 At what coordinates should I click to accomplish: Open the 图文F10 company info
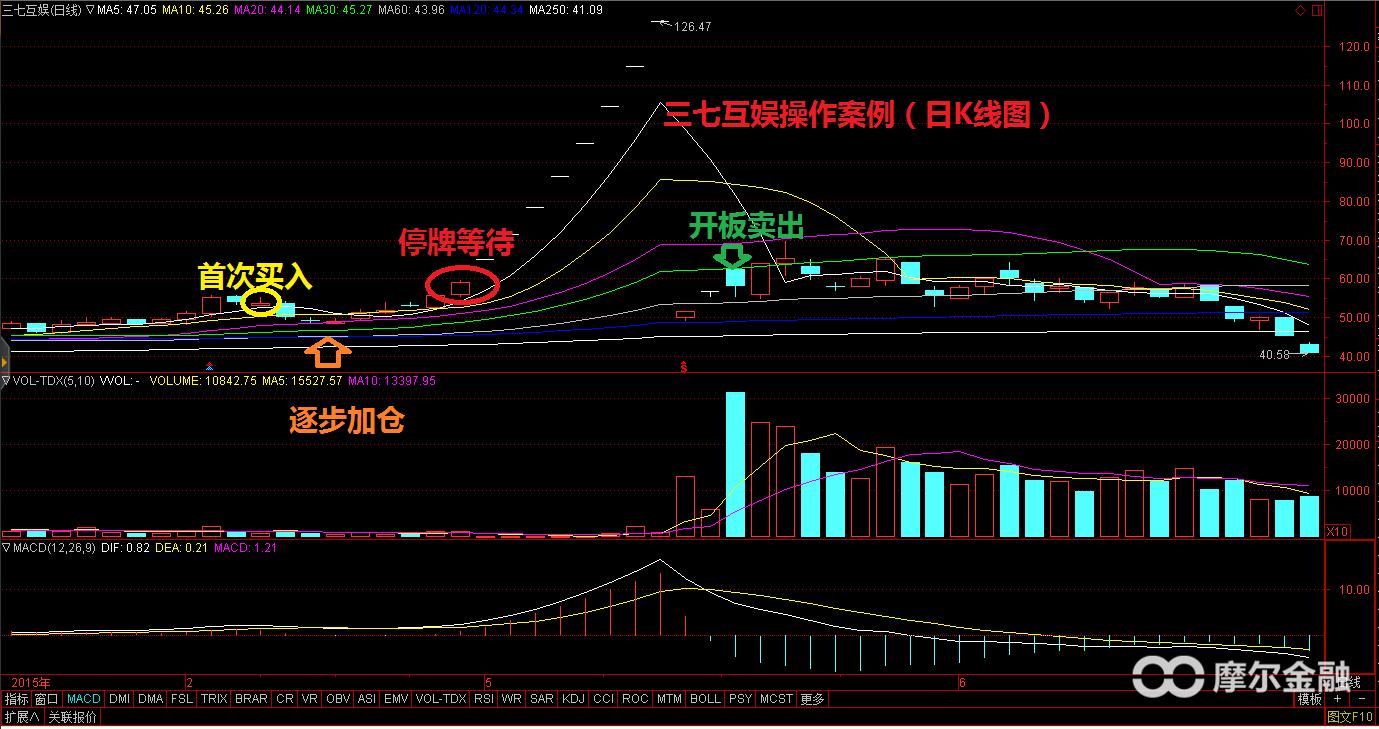pyautogui.click(x=1350, y=717)
